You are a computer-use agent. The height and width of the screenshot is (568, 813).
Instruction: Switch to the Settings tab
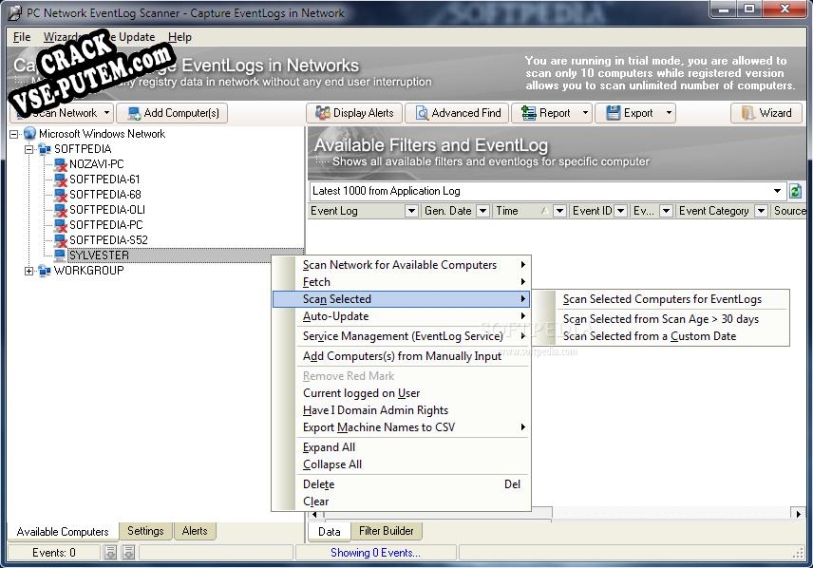coord(146,531)
